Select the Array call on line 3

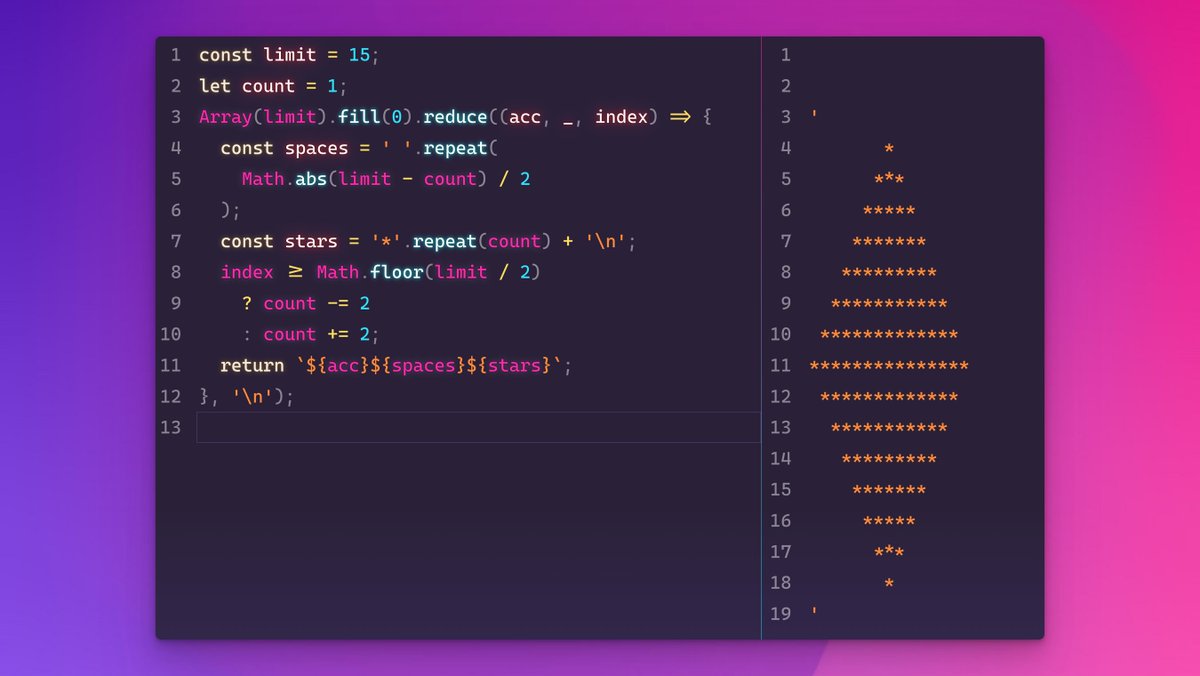[x=222, y=117]
